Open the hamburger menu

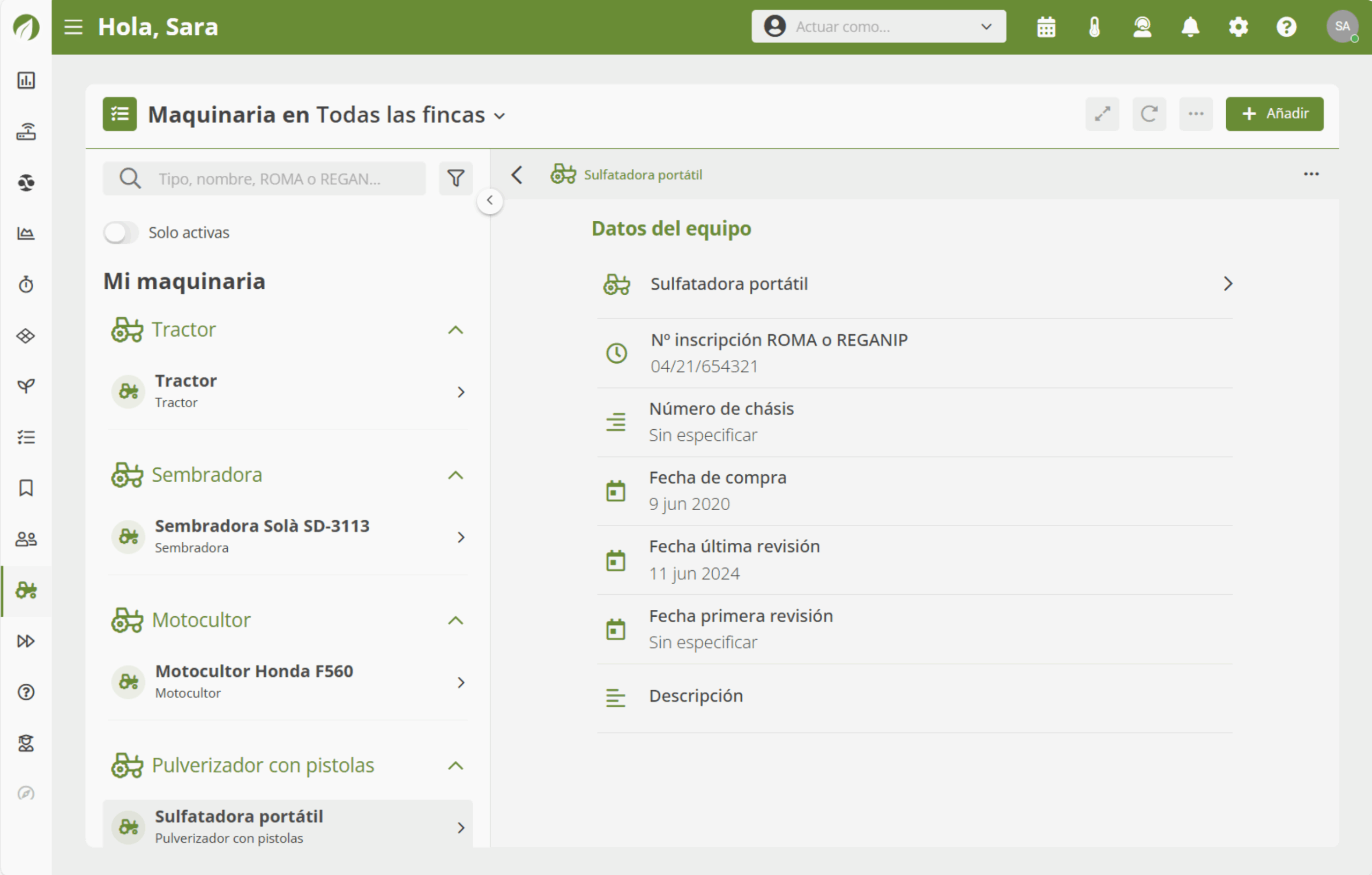click(73, 27)
